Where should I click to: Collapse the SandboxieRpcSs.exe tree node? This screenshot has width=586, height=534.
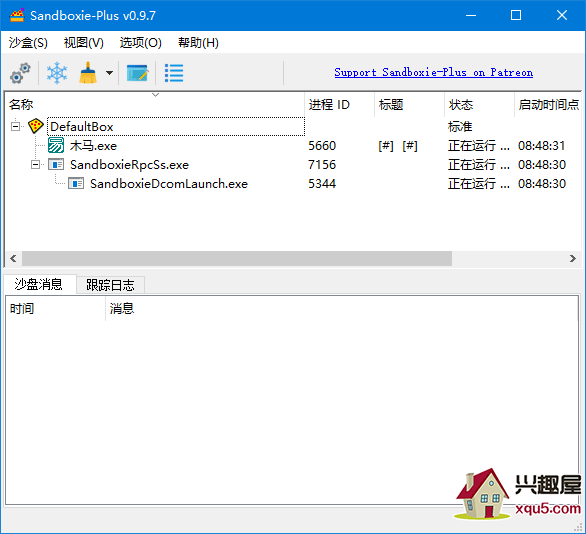tap(36, 164)
